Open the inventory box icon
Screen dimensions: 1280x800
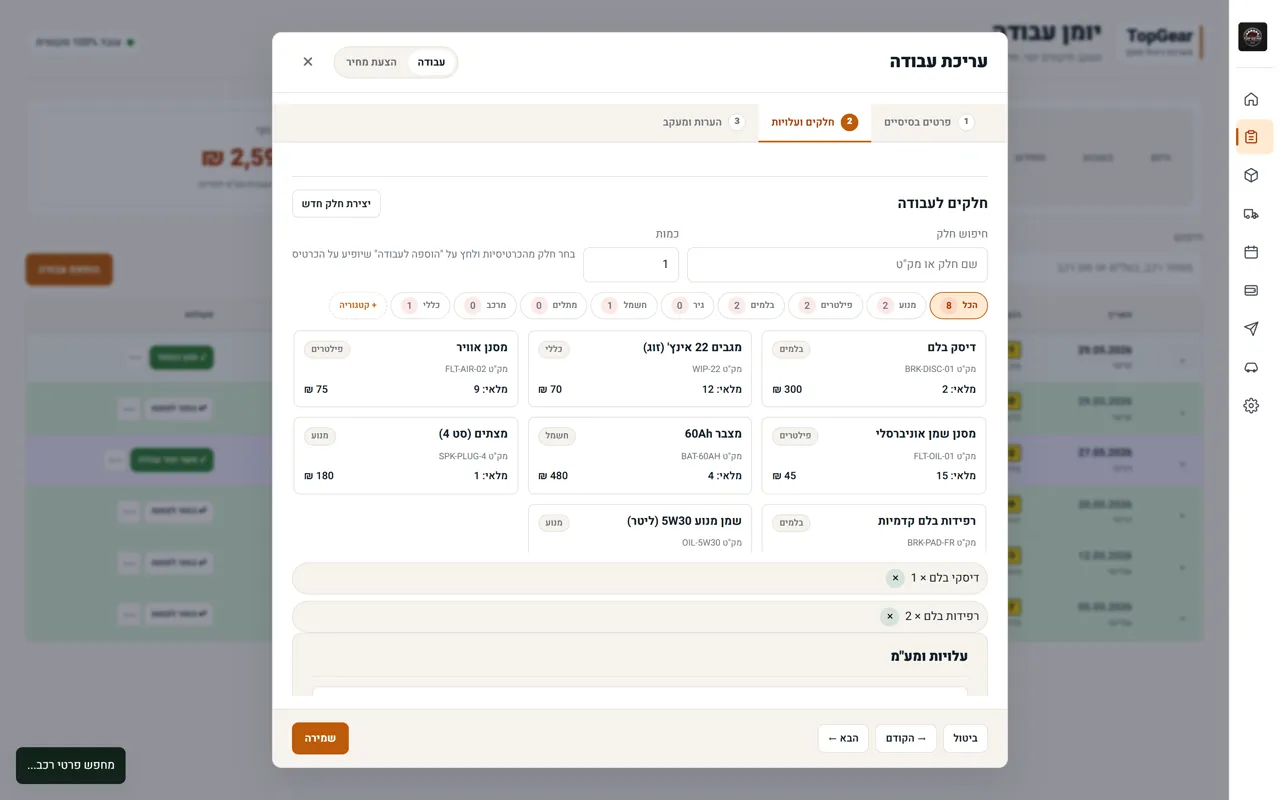point(1251,175)
